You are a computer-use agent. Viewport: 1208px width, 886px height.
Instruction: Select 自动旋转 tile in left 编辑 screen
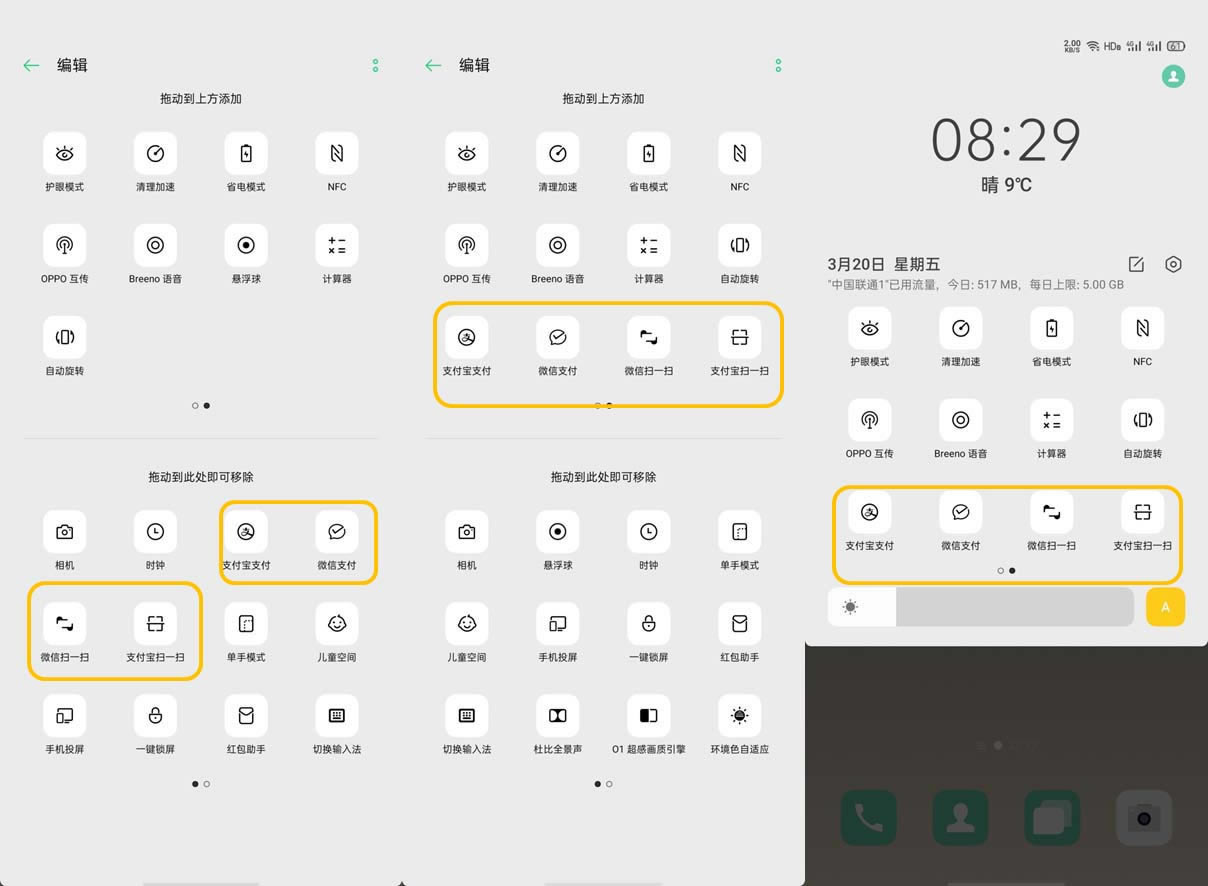coord(65,337)
